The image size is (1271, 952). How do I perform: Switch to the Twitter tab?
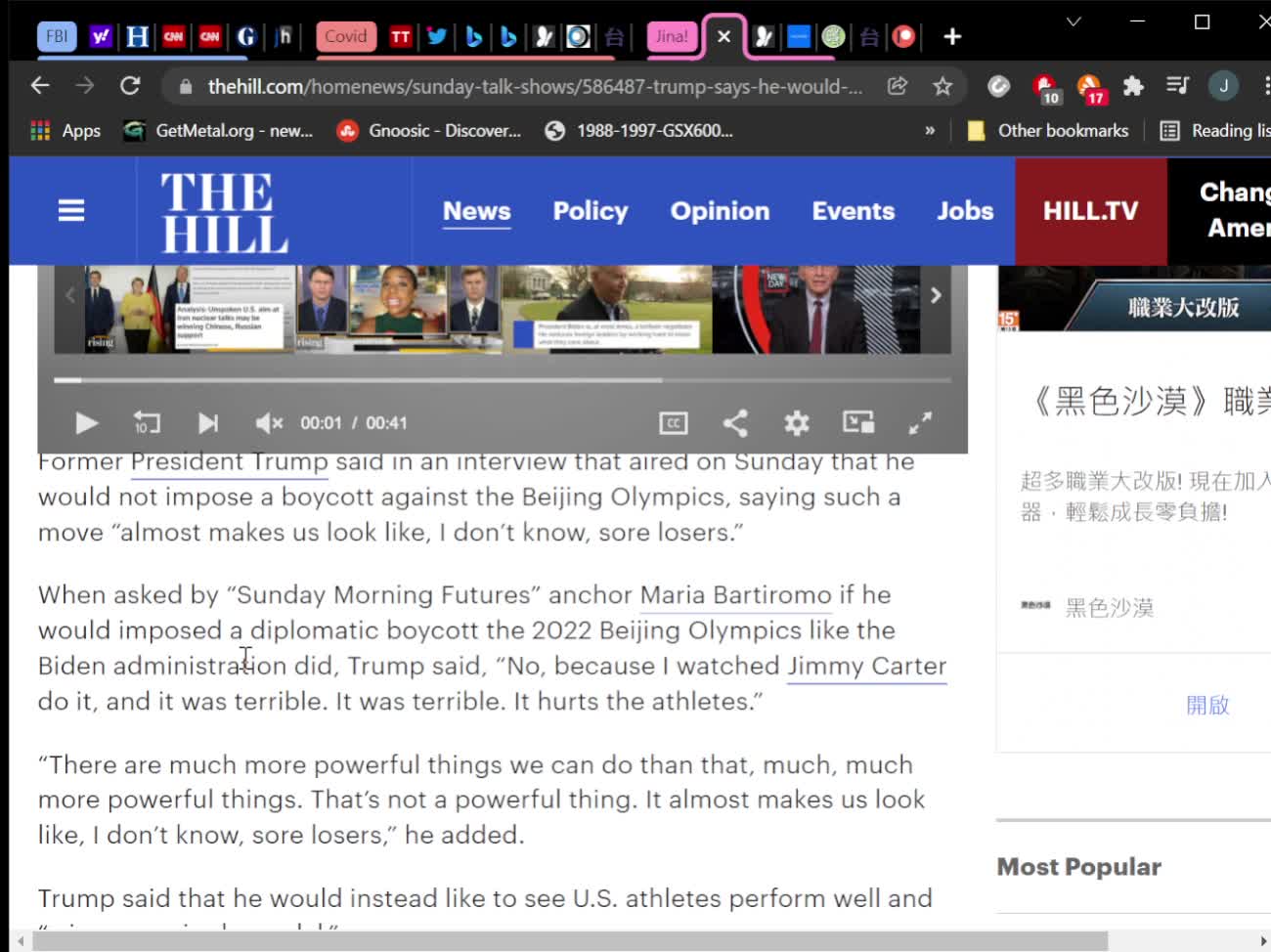pyautogui.click(x=437, y=36)
